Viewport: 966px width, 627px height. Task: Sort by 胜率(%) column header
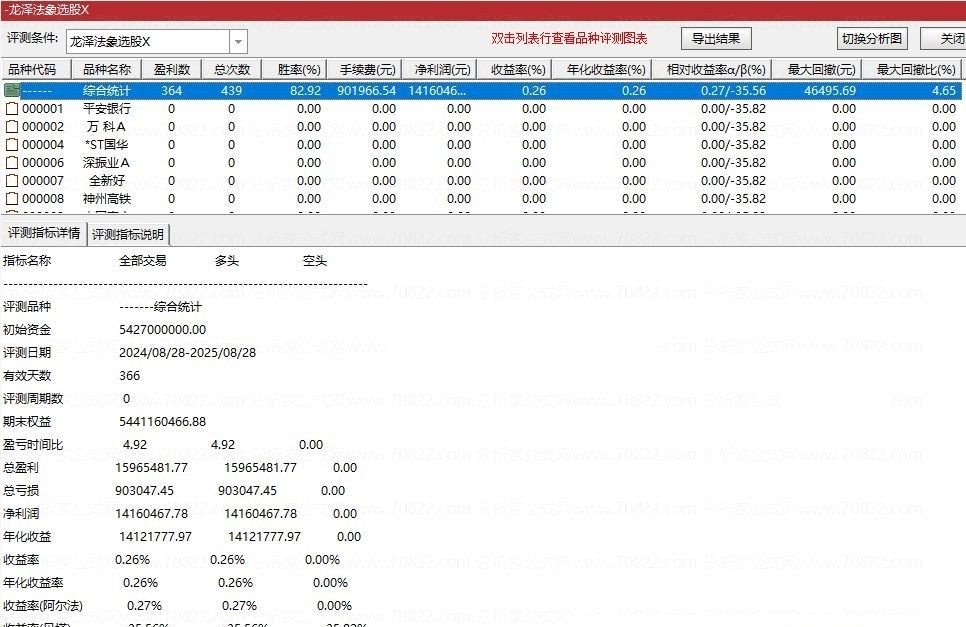pos(294,70)
